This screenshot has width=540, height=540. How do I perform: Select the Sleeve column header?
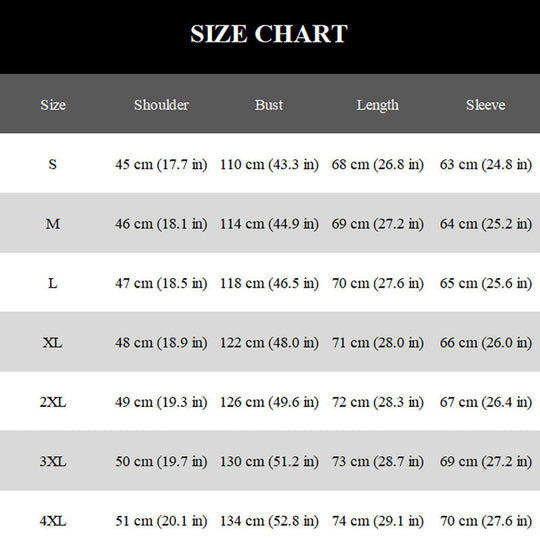(x=486, y=105)
